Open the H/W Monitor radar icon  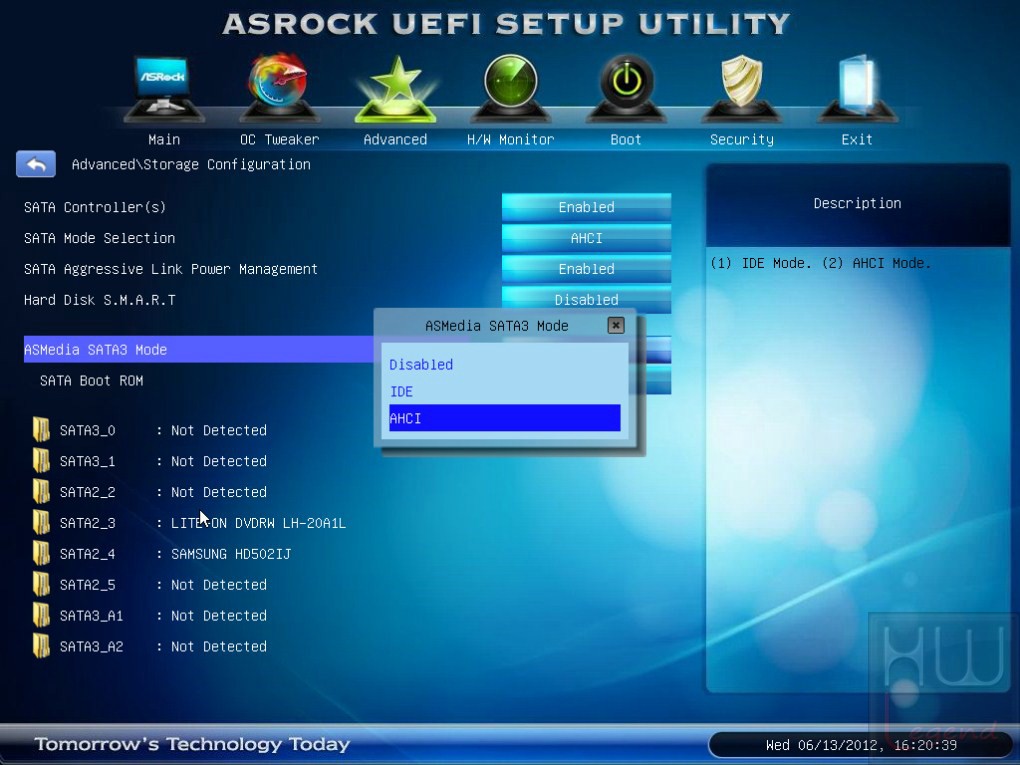coord(511,87)
